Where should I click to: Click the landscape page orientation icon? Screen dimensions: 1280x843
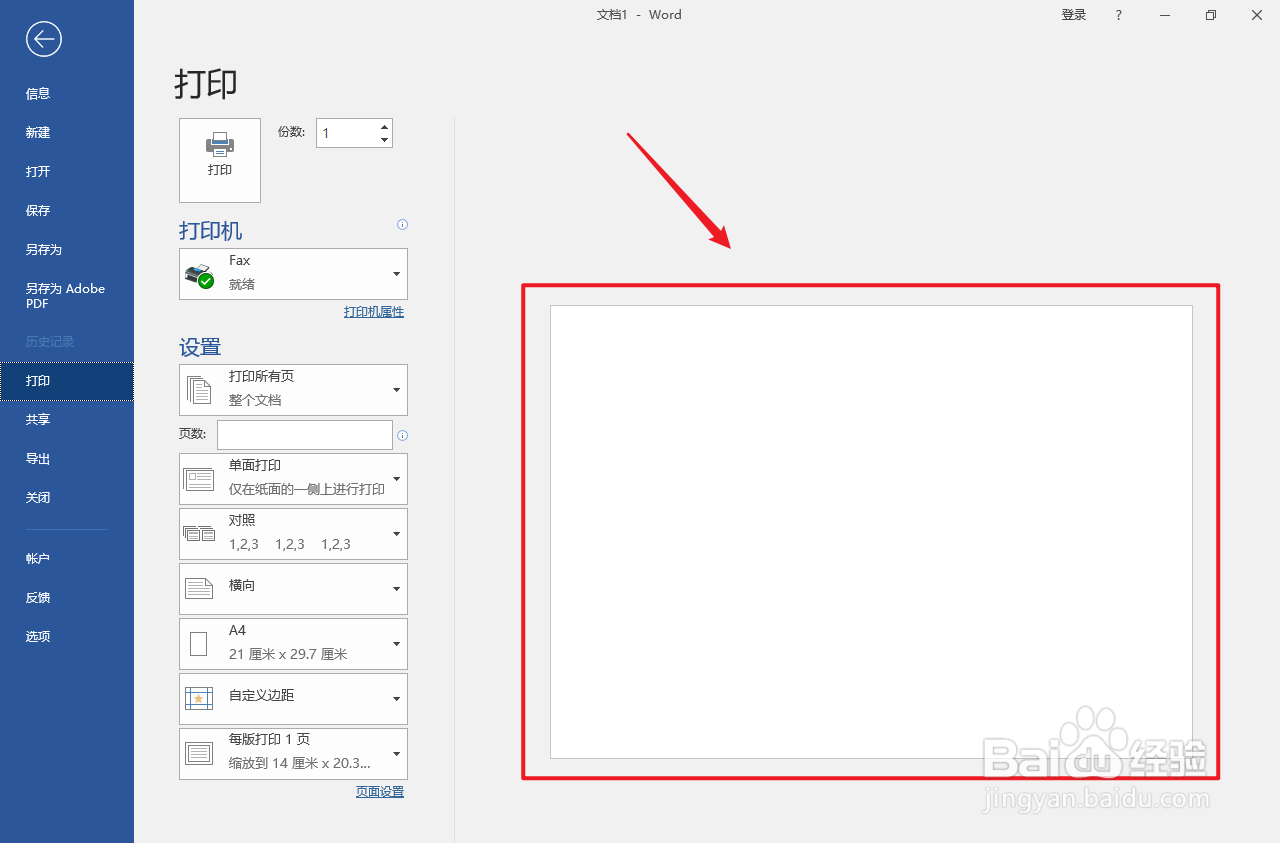(199, 588)
